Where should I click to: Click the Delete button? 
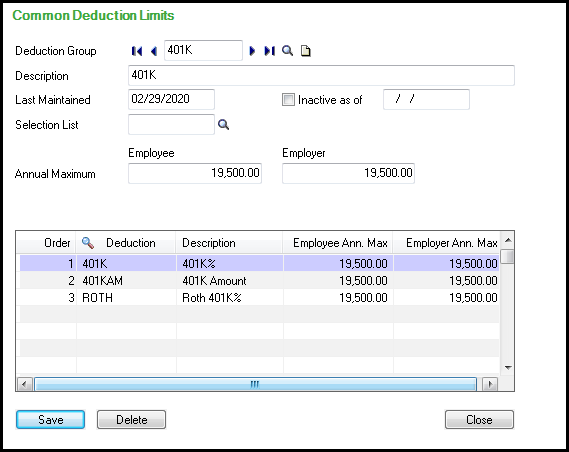click(x=131, y=420)
